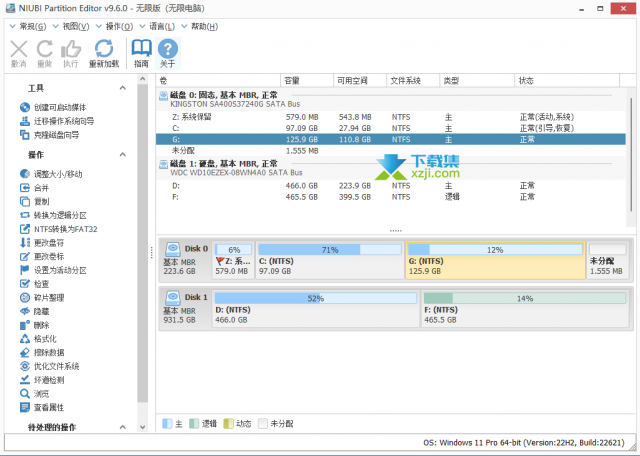The height and width of the screenshot is (456, 640).
Task: Select the 更改卷标 operation
Action: (x=42, y=256)
